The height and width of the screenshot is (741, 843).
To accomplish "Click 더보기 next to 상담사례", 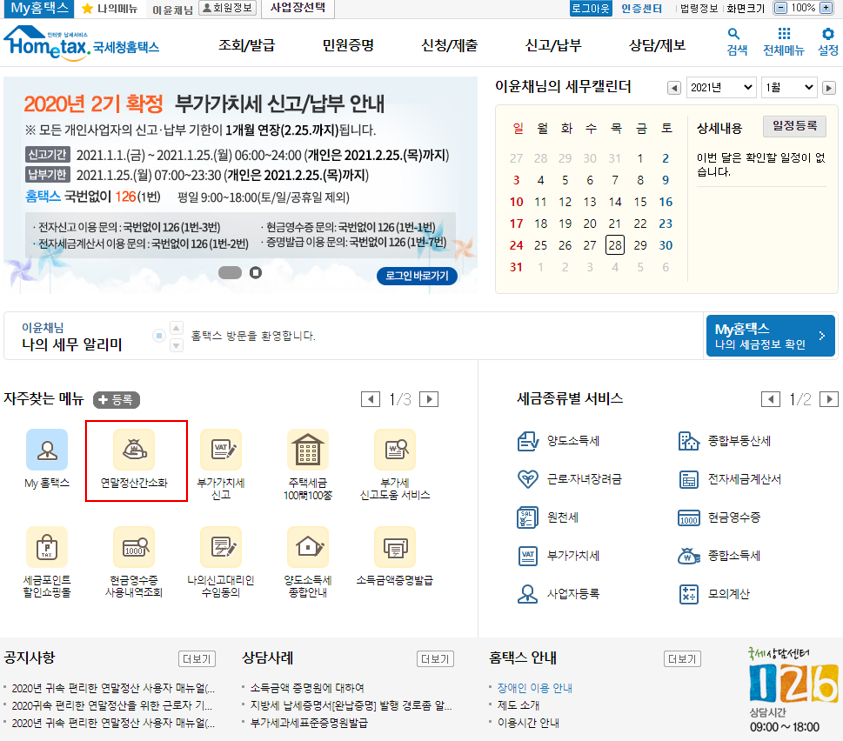I will [435, 659].
